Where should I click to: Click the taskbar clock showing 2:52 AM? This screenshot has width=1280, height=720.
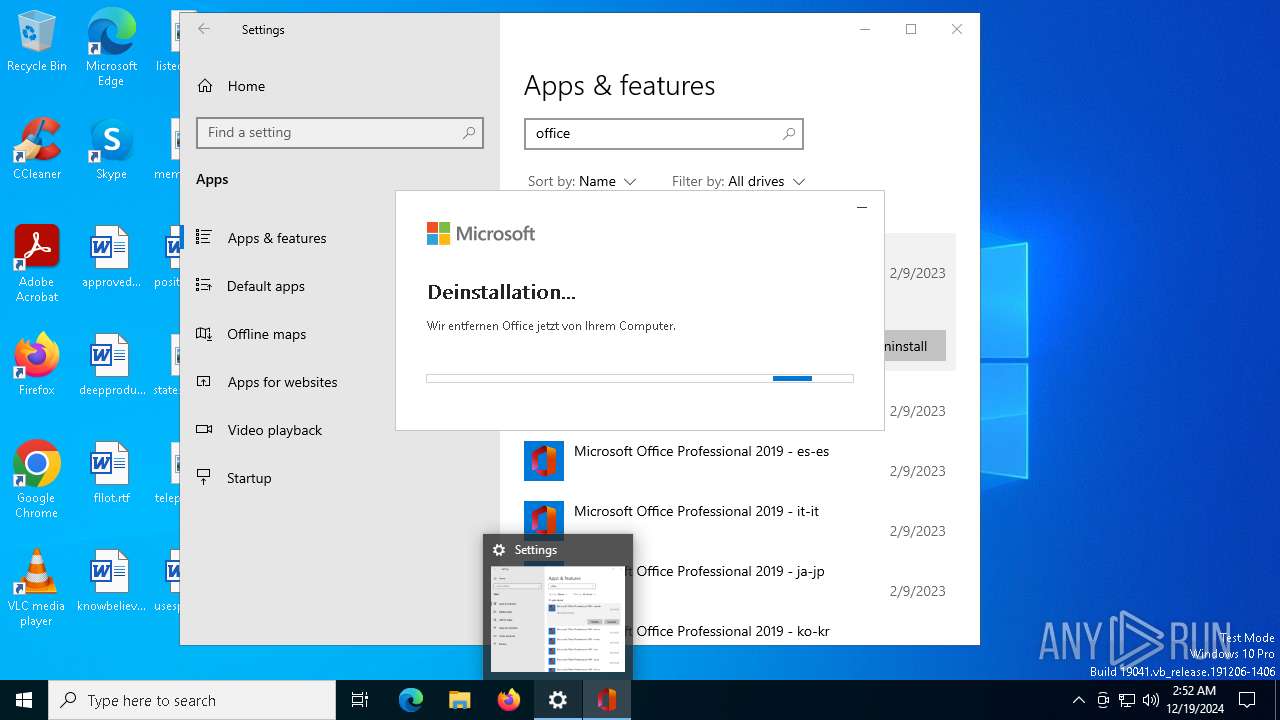click(1194, 700)
